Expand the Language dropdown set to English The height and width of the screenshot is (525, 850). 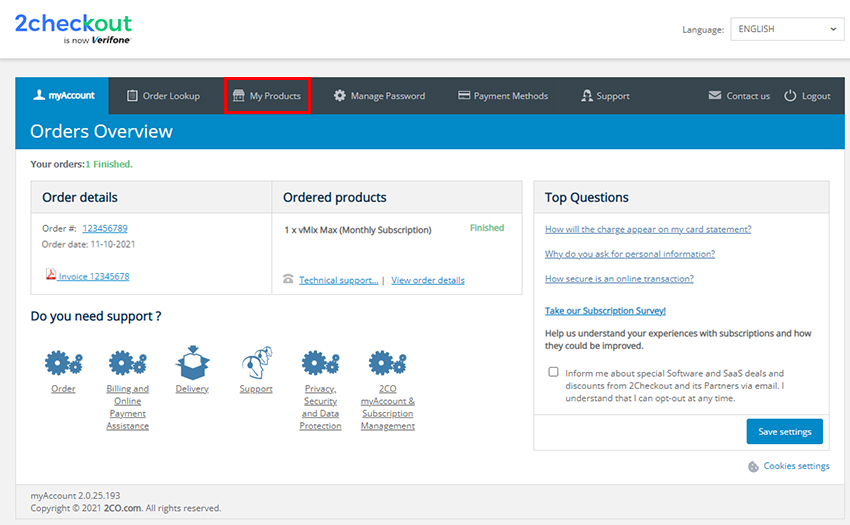(x=787, y=29)
